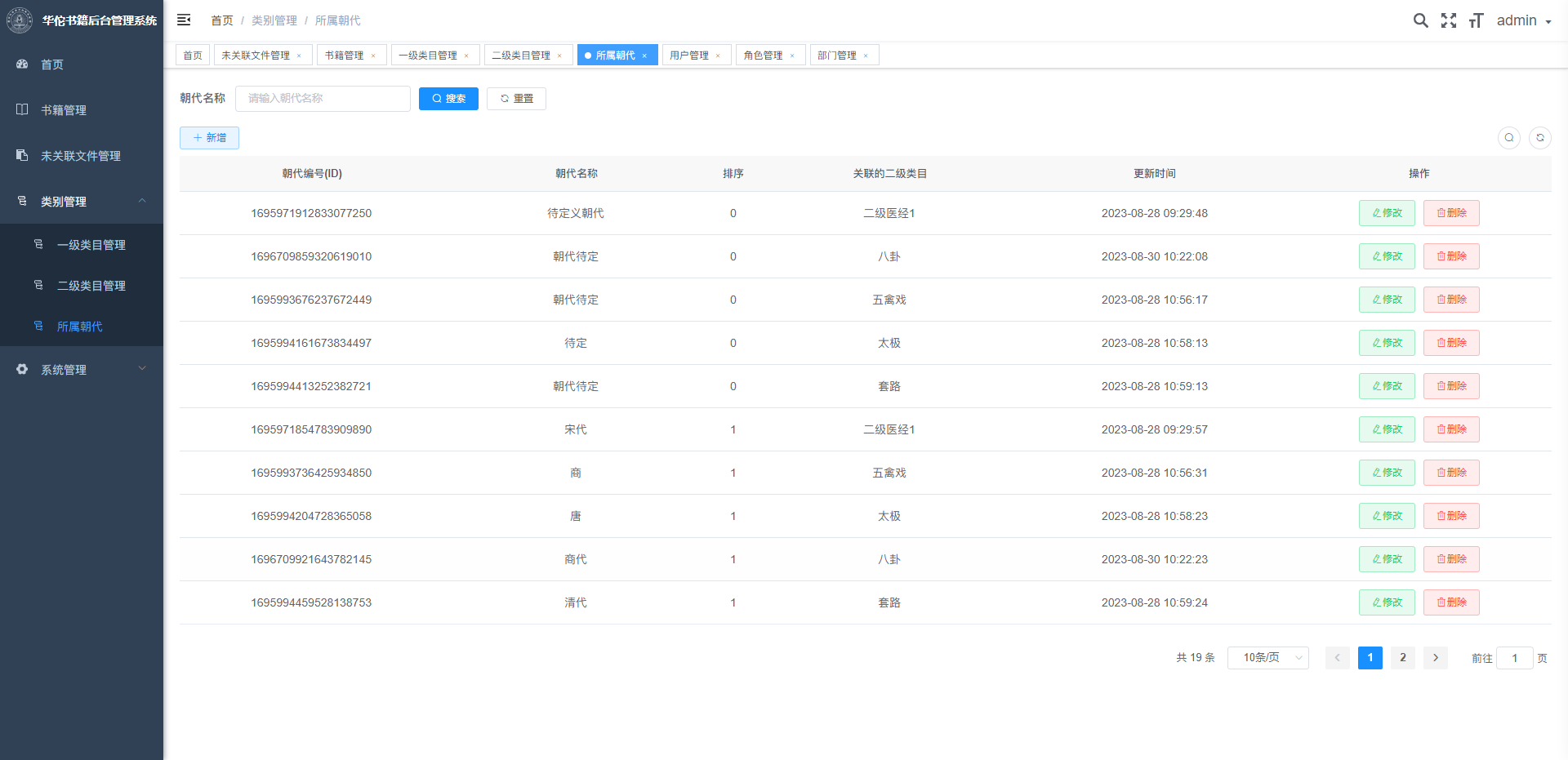Open the font size setting icon
The height and width of the screenshot is (760, 1568).
click(1476, 20)
